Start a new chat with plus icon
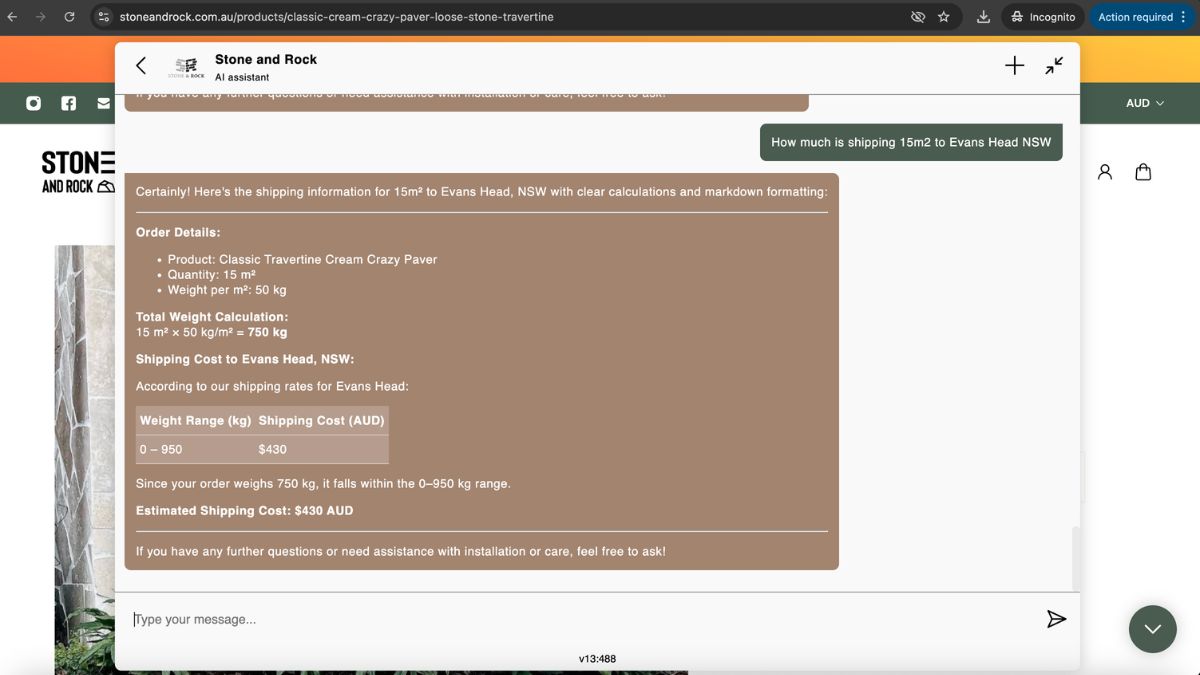The height and width of the screenshot is (675, 1200). pos(1014,66)
